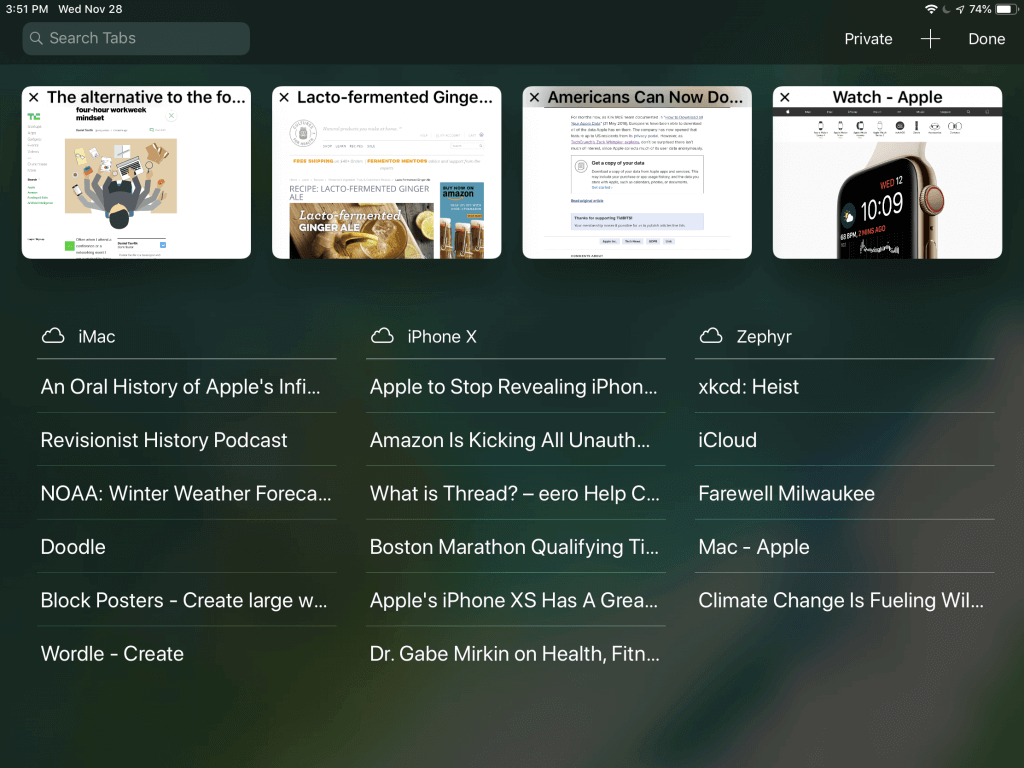Tap the Zephyr iCloud cloud icon
Screen dimensions: 1024x768
coord(711,336)
